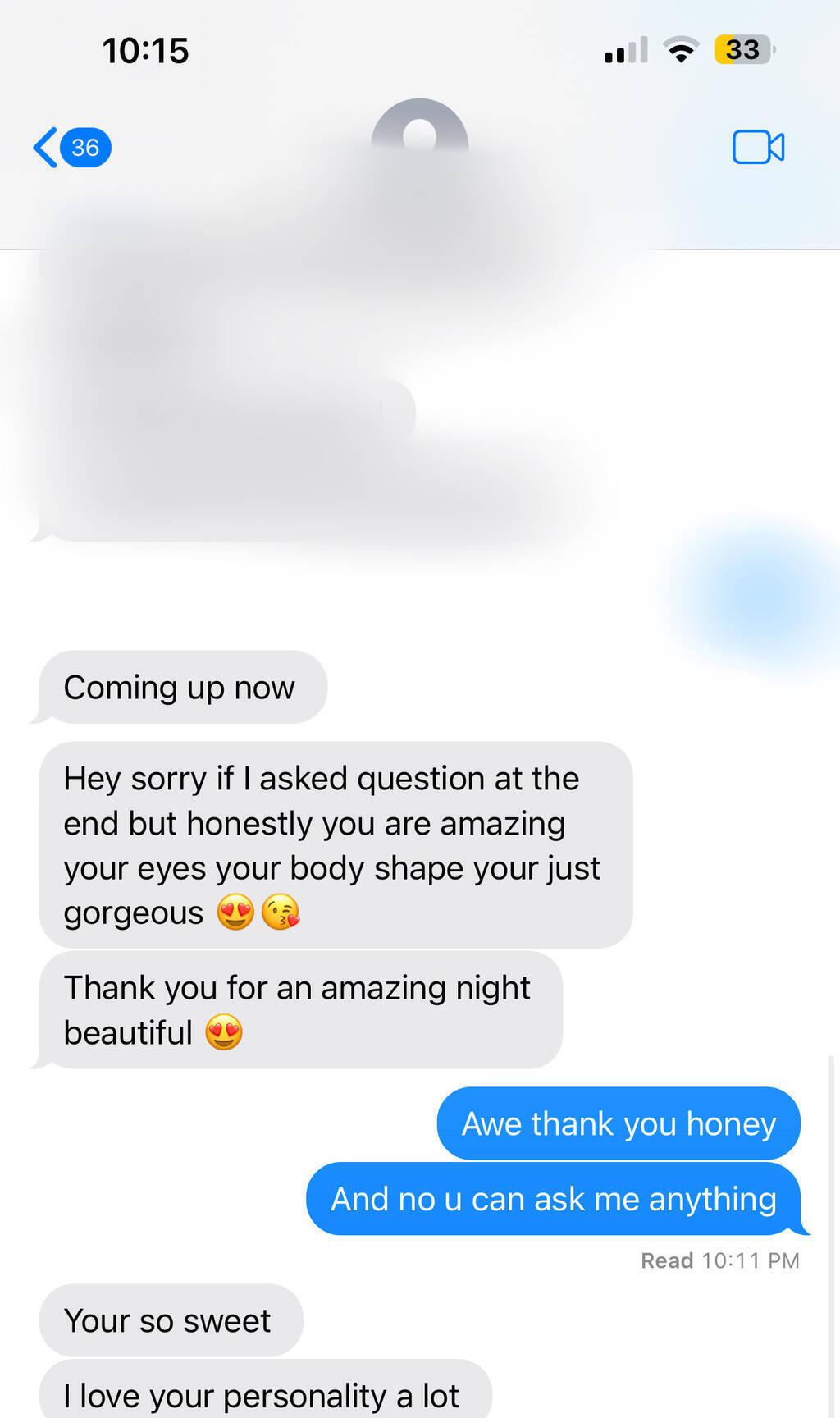Image resolution: width=840 pixels, height=1418 pixels.
Task: Tap the kissing face emoji
Action: tap(281, 913)
